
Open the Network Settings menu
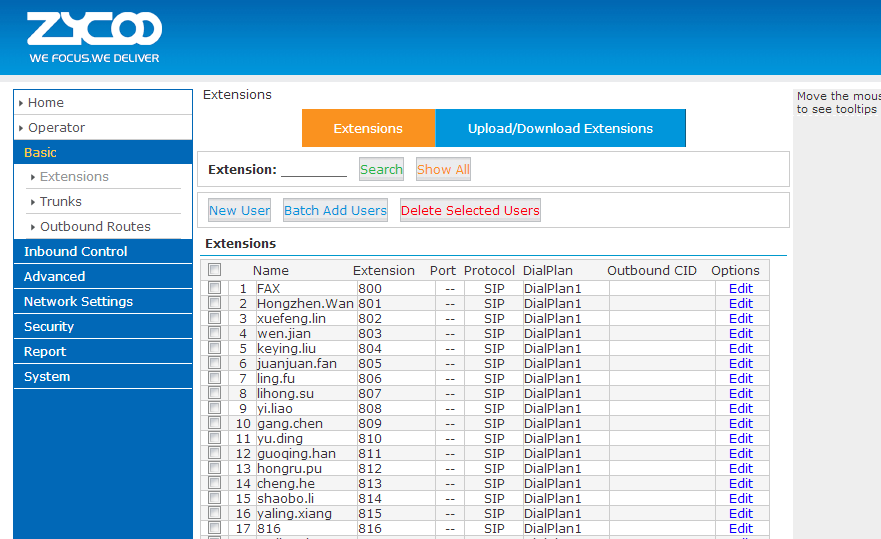coord(78,302)
